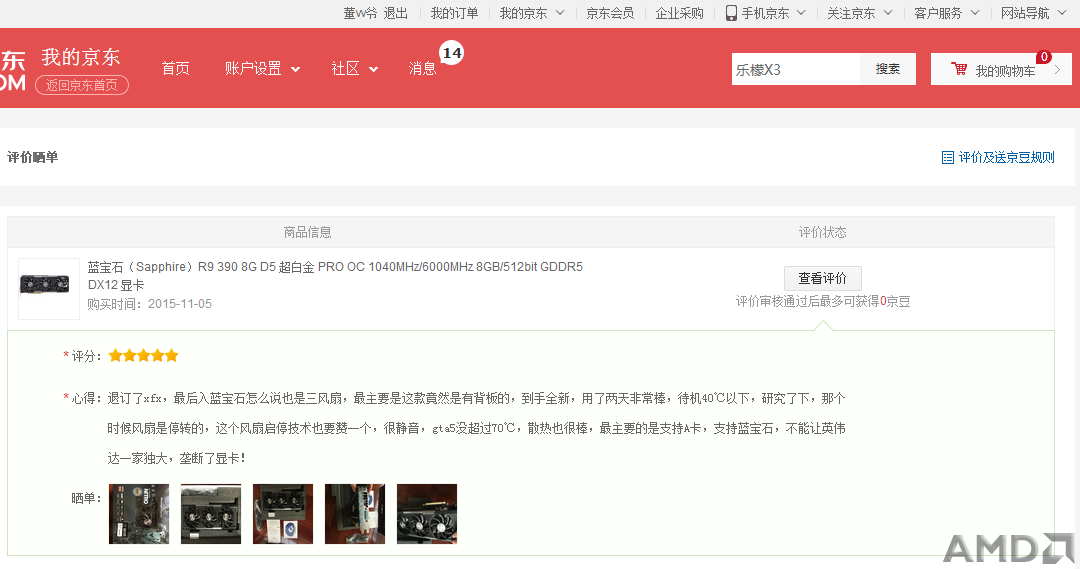Click the 搜索 search button
The height and width of the screenshot is (569, 1080).
coord(888,69)
